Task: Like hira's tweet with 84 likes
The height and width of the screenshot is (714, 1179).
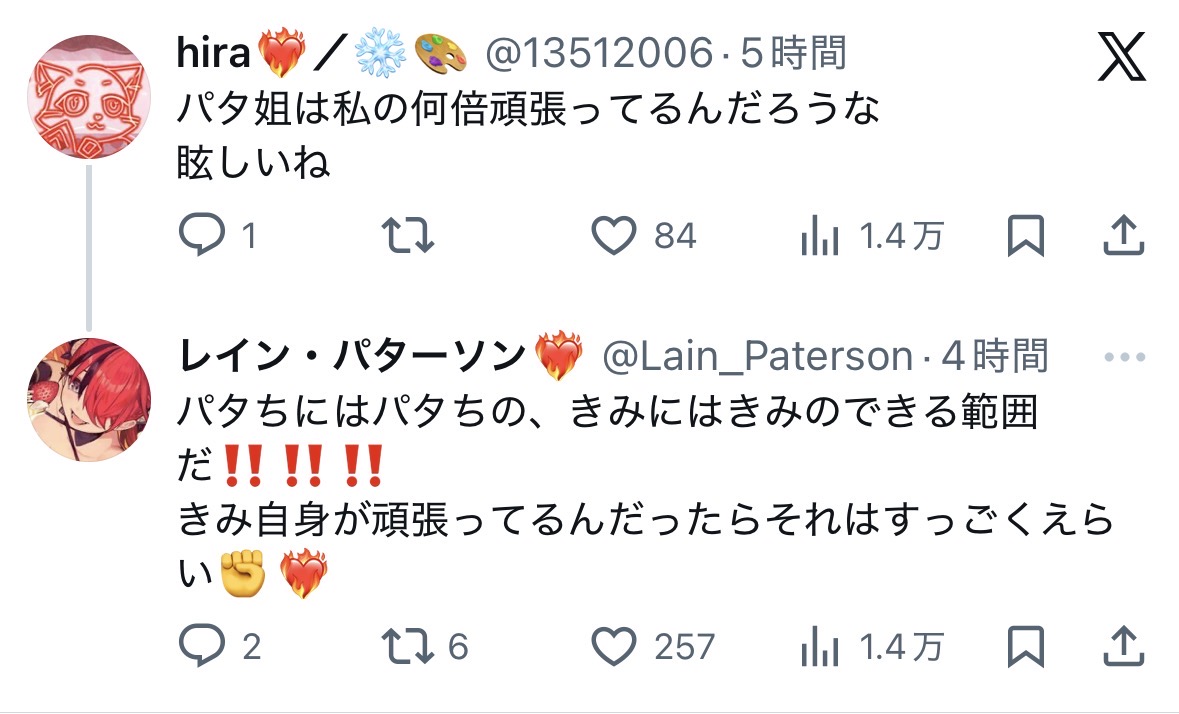Action: pyautogui.click(x=614, y=235)
